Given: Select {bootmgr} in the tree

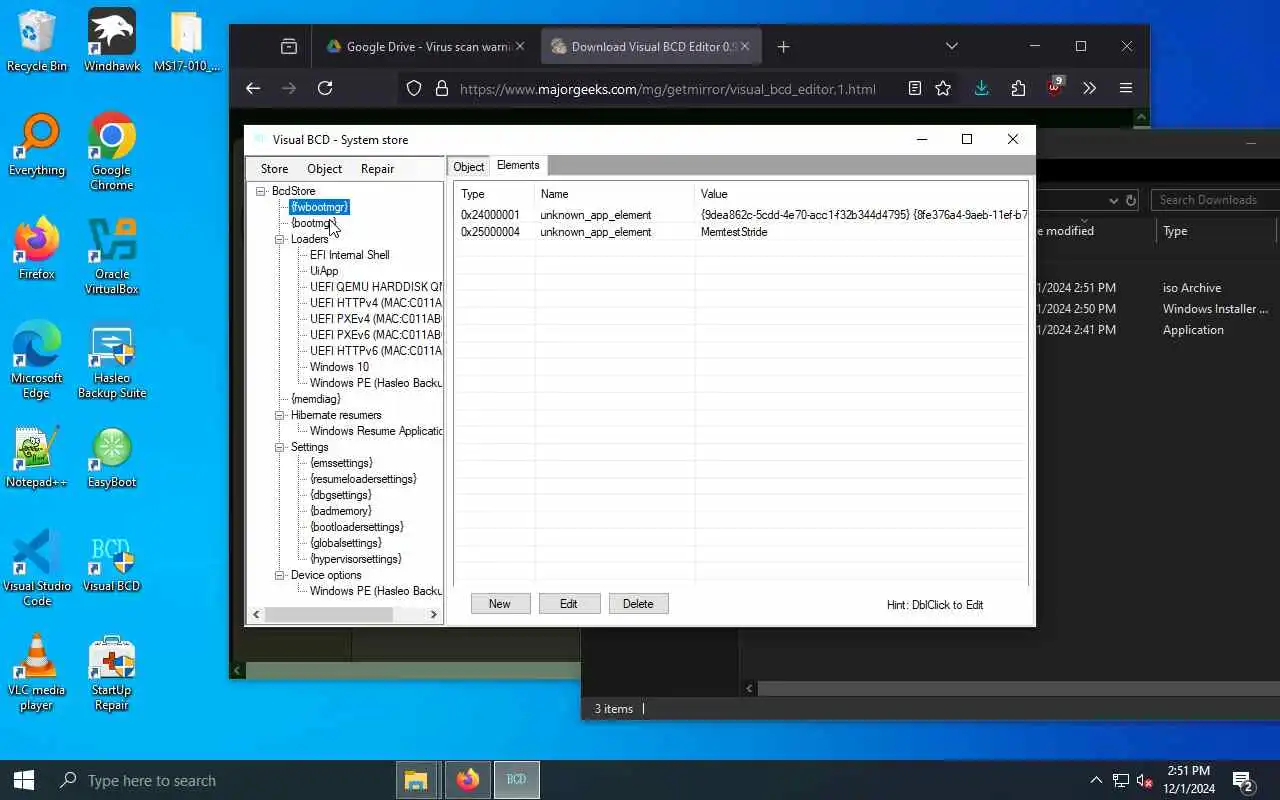Looking at the screenshot, I should 312,223.
